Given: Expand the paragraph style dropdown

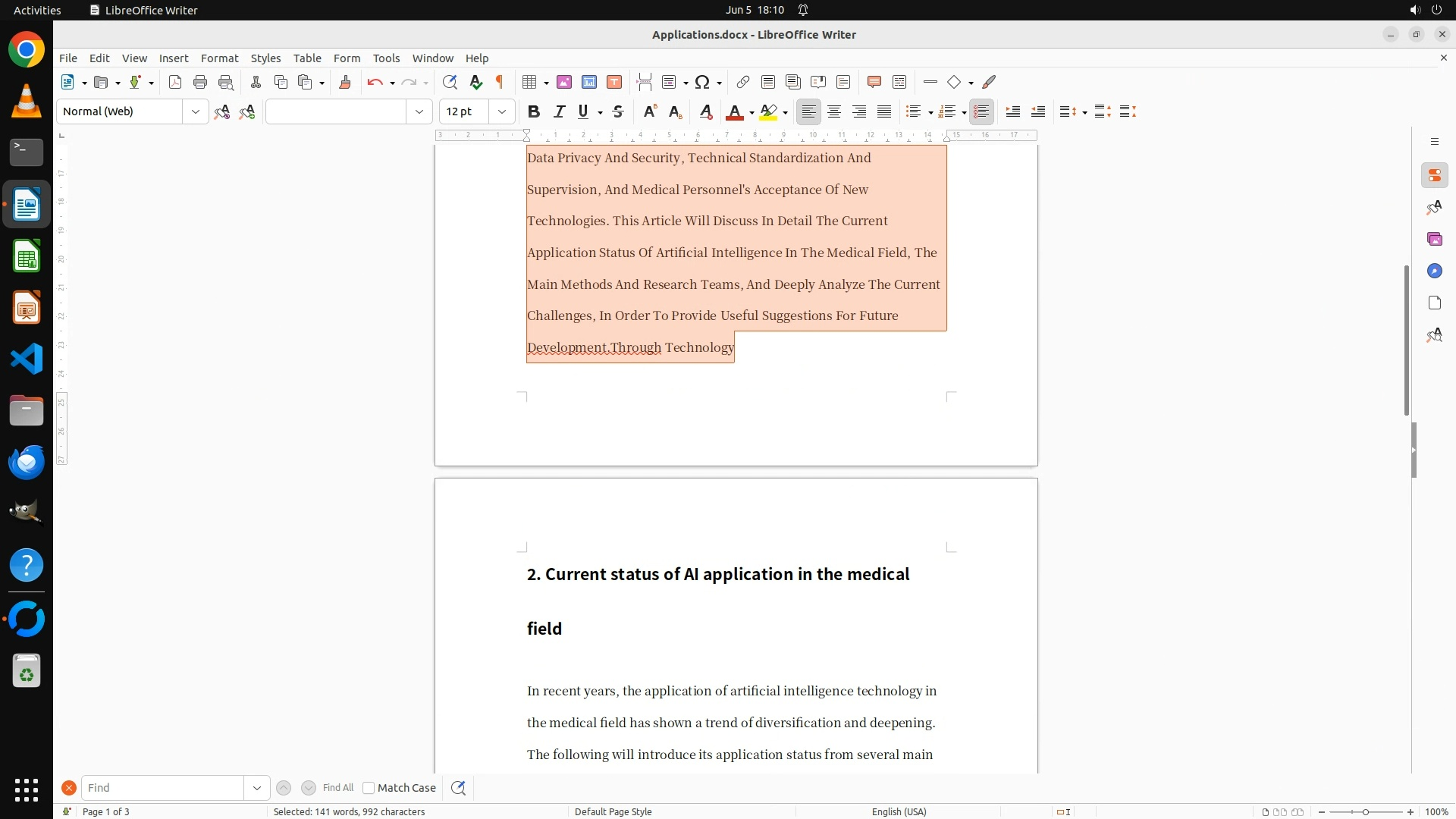Looking at the screenshot, I should (x=196, y=111).
